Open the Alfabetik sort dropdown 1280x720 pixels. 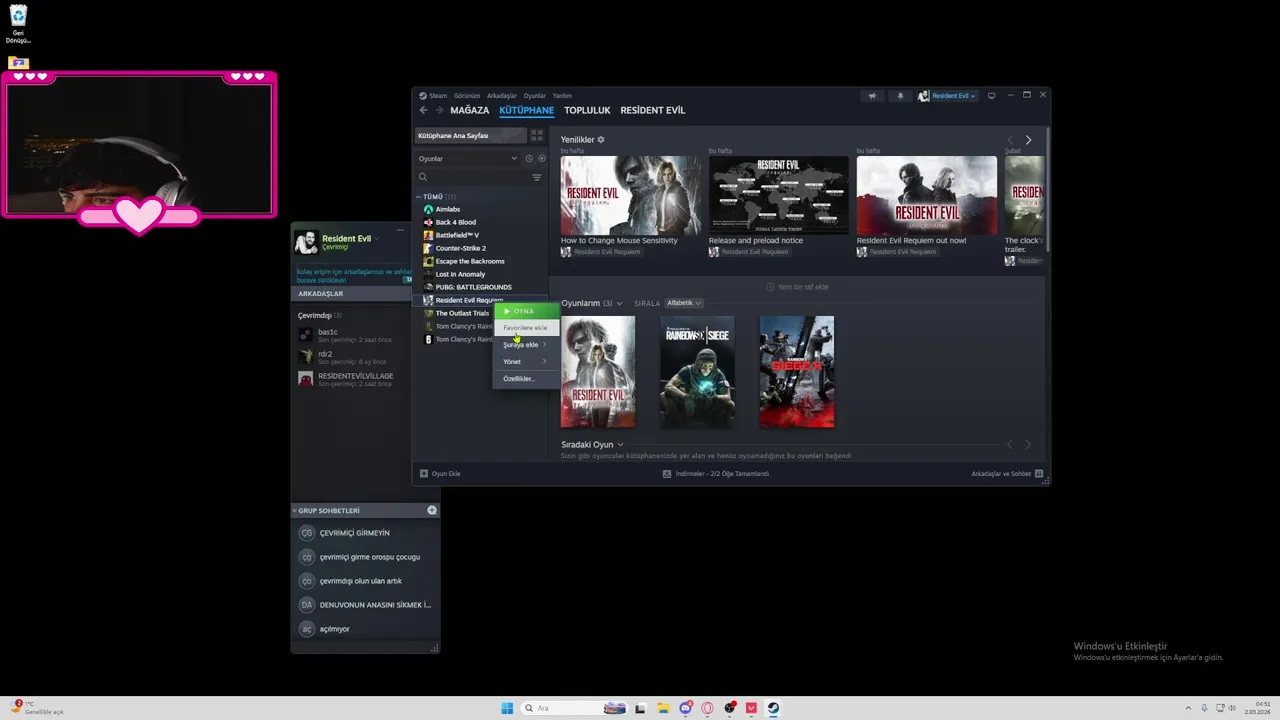point(685,303)
